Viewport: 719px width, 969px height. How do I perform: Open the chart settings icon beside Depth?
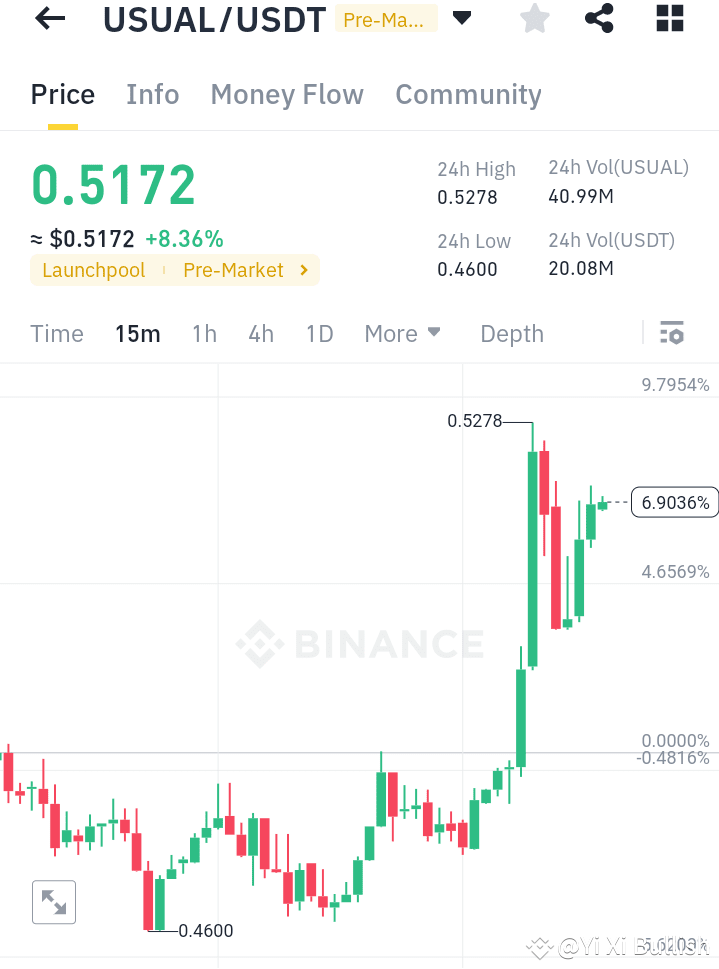pos(672,333)
